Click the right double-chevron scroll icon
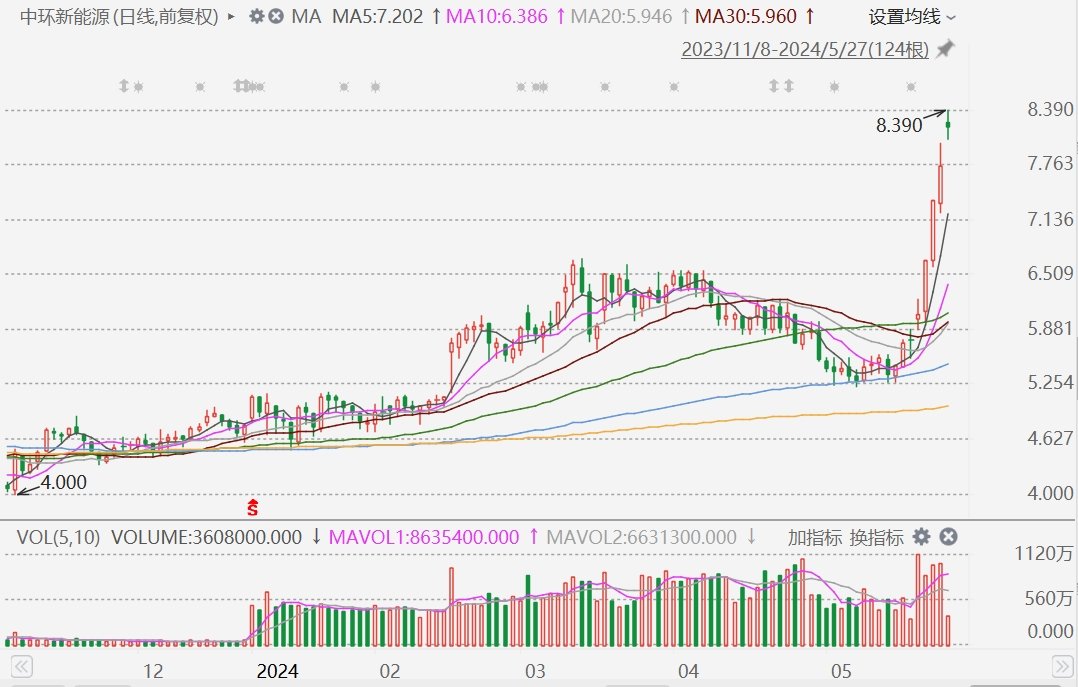The height and width of the screenshot is (687, 1078). point(1063,666)
